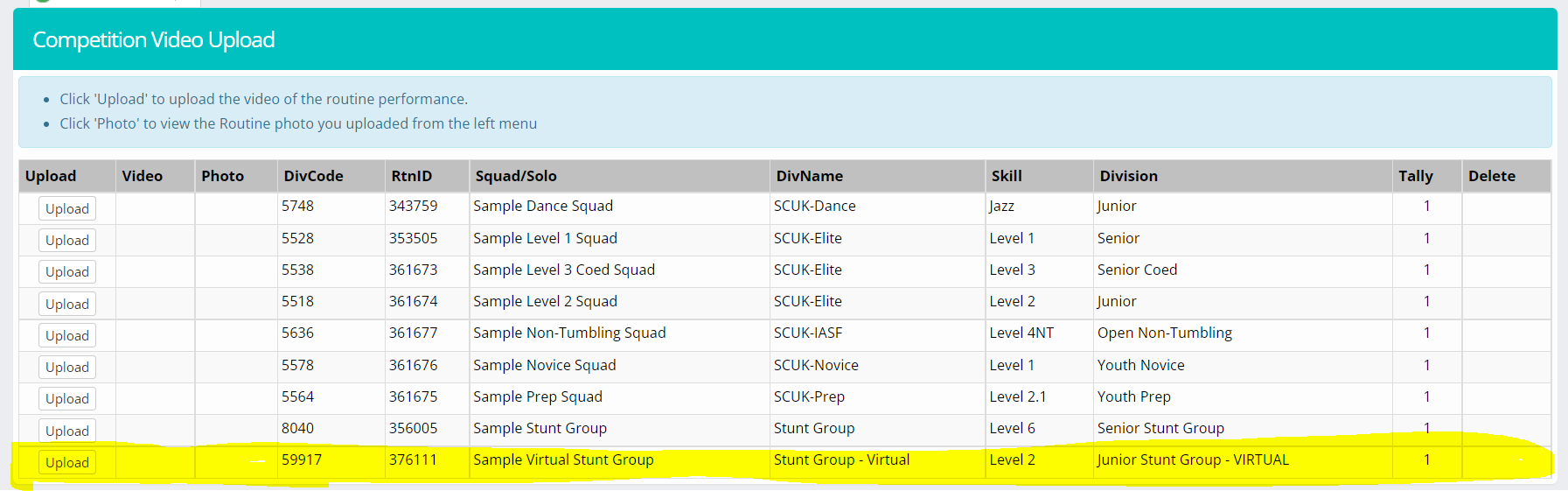Upload video for Sample Prep Squad

pyautogui.click(x=67, y=398)
